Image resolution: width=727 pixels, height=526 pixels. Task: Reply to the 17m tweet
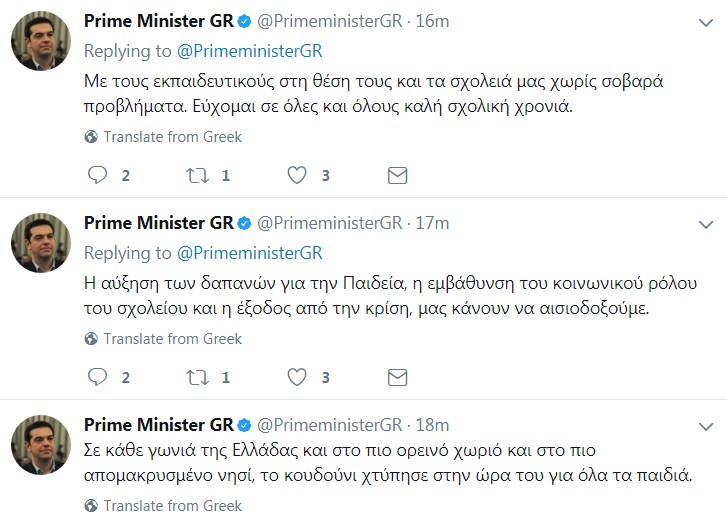[x=97, y=377]
